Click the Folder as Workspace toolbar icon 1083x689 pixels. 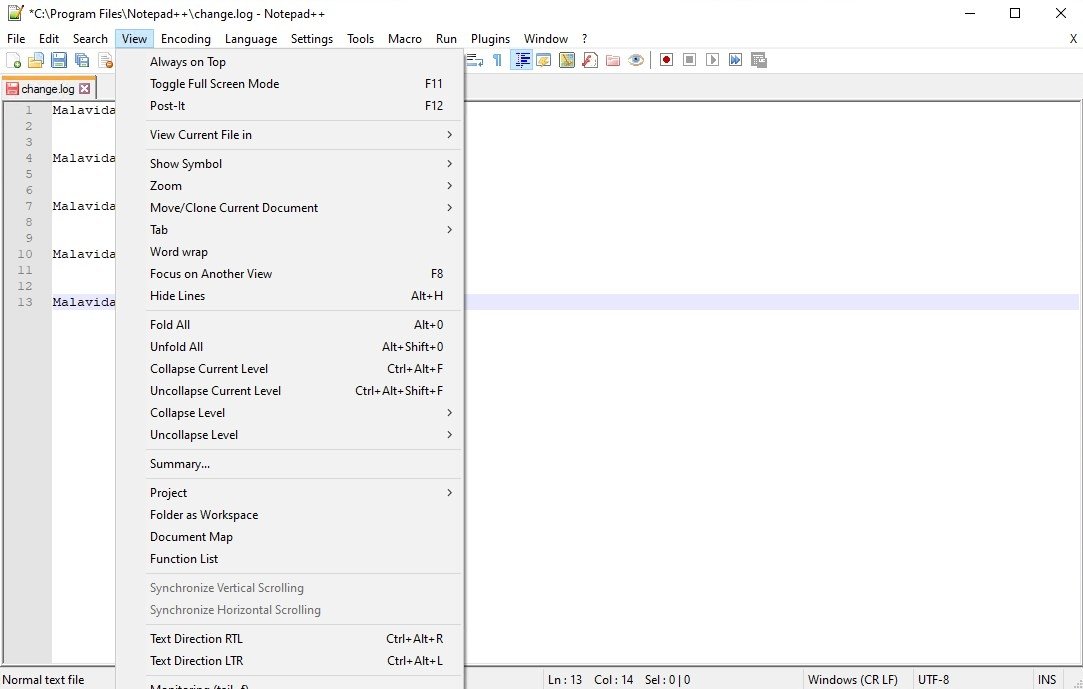point(613,61)
